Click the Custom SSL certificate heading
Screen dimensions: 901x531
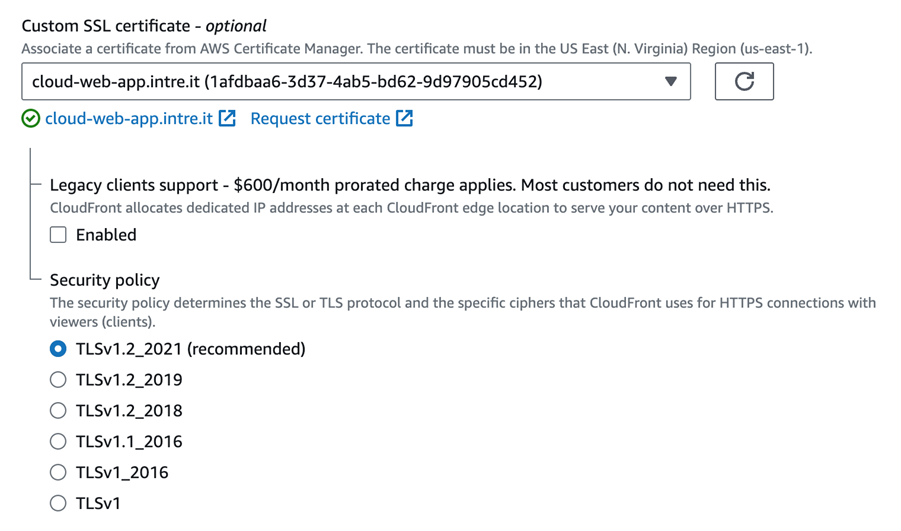pyautogui.click(x=144, y=26)
